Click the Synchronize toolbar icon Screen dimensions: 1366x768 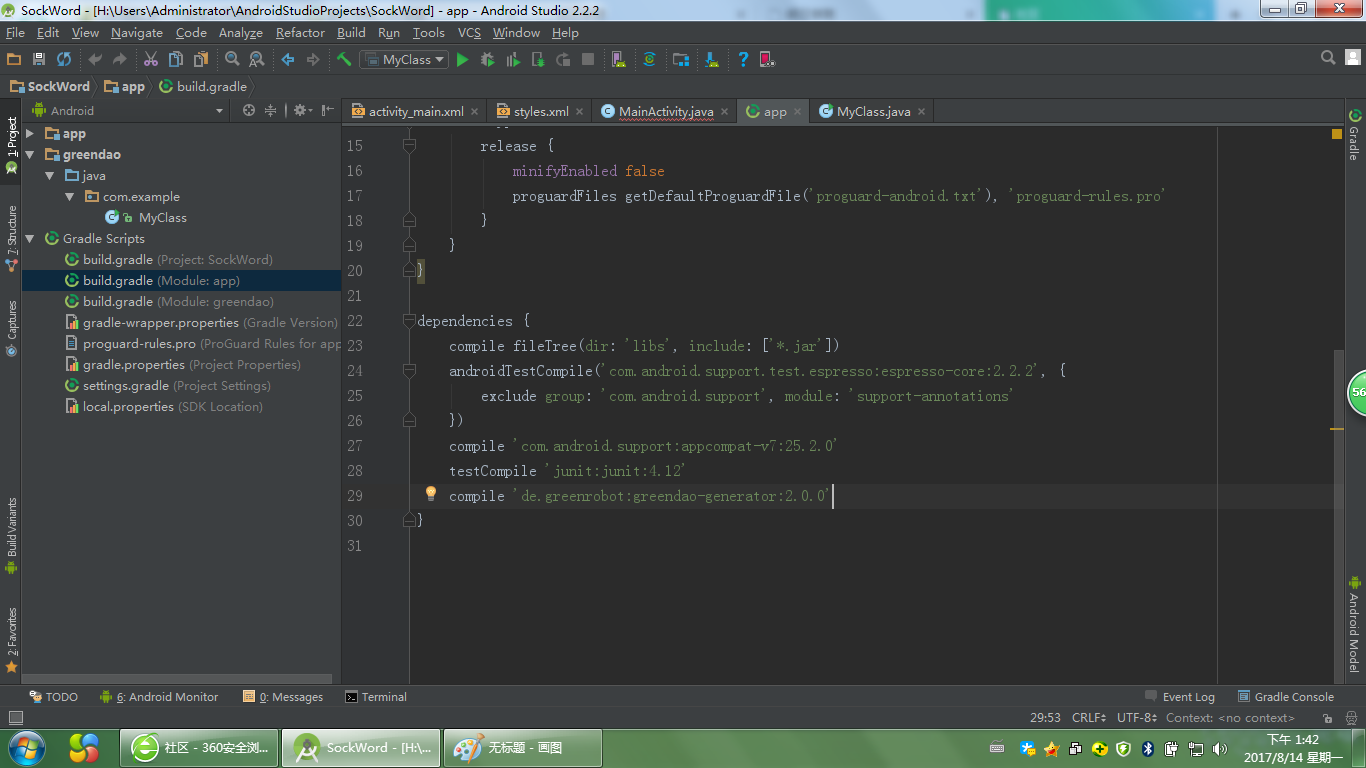64,60
